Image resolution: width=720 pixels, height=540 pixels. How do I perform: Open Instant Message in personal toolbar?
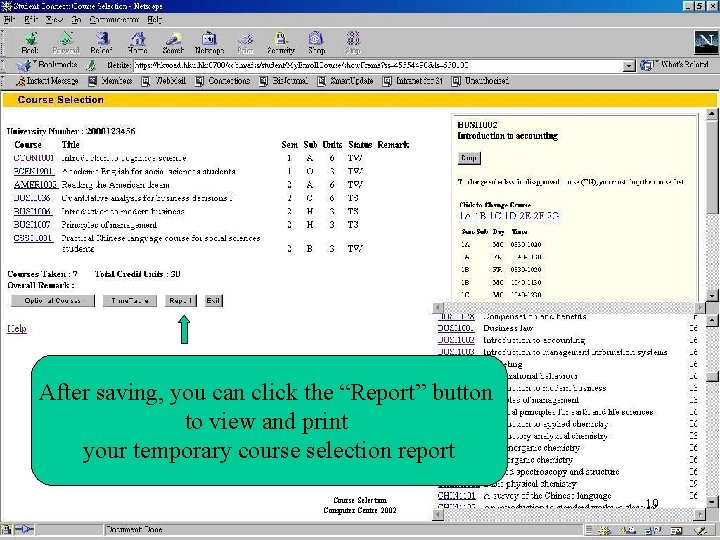[47, 81]
